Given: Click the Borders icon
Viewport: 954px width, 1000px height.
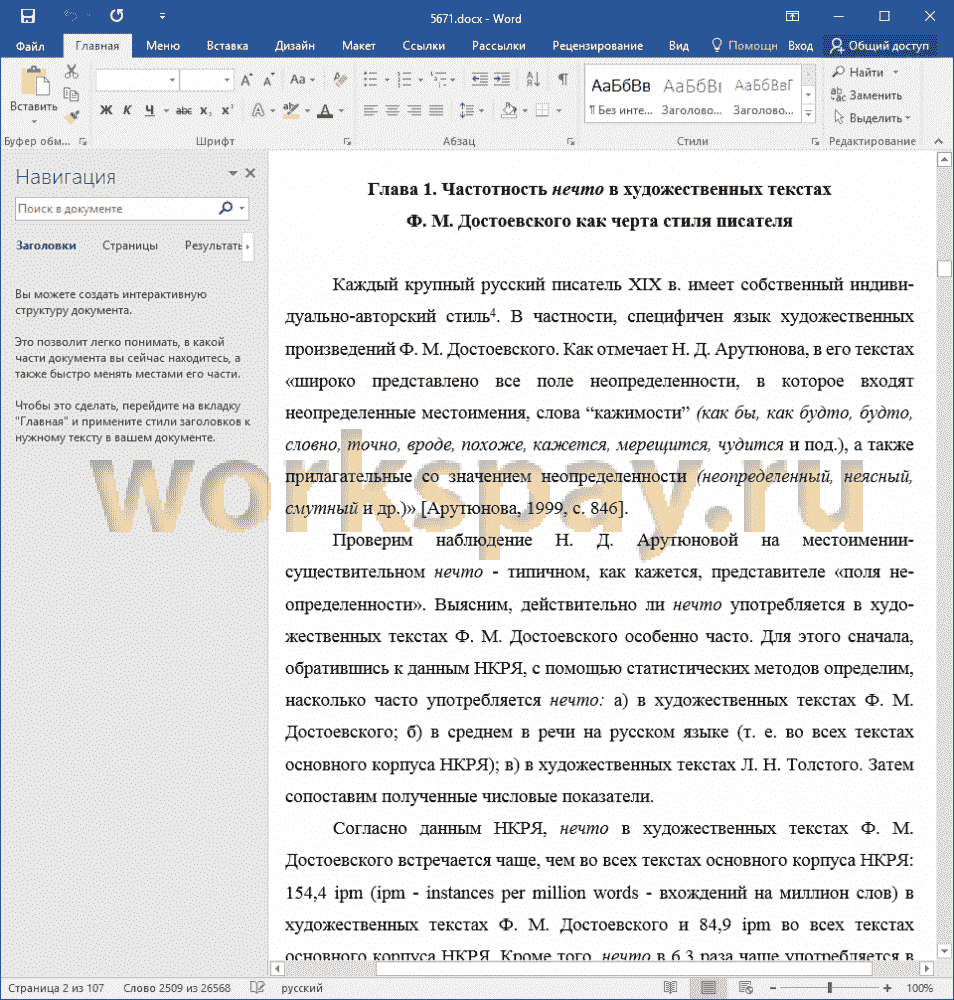Looking at the screenshot, I should (542, 110).
